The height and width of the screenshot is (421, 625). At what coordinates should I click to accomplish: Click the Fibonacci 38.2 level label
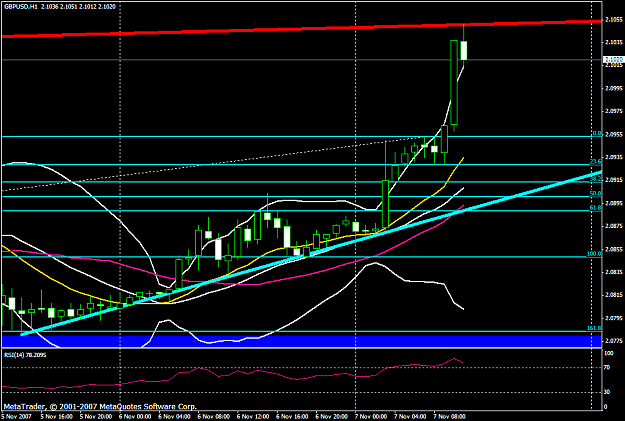point(596,179)
